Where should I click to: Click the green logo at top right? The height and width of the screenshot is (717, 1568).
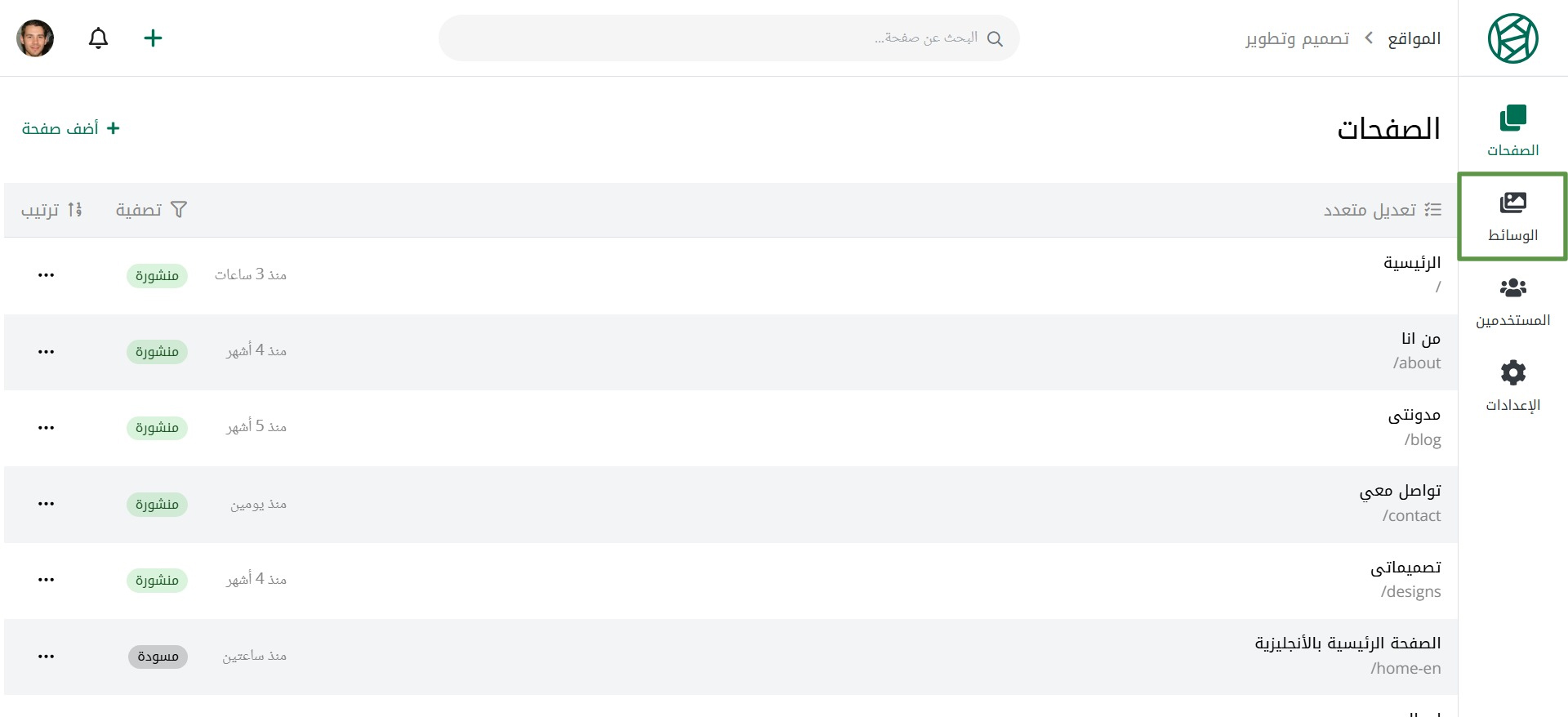coord(1512,38)
